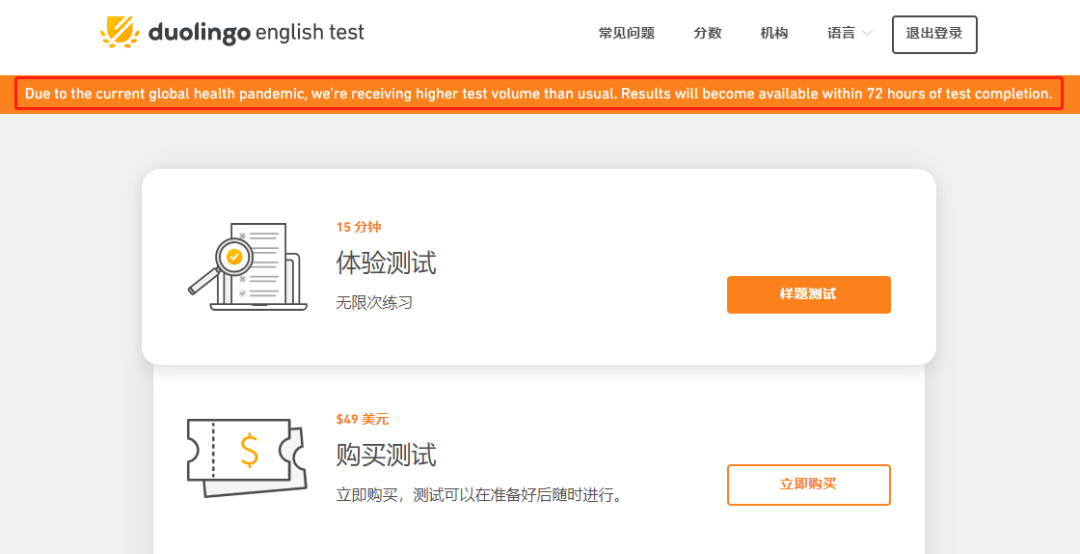1080x554 pixels.
Task: Expand the language dropdown chevron
Action: (867, 33)
